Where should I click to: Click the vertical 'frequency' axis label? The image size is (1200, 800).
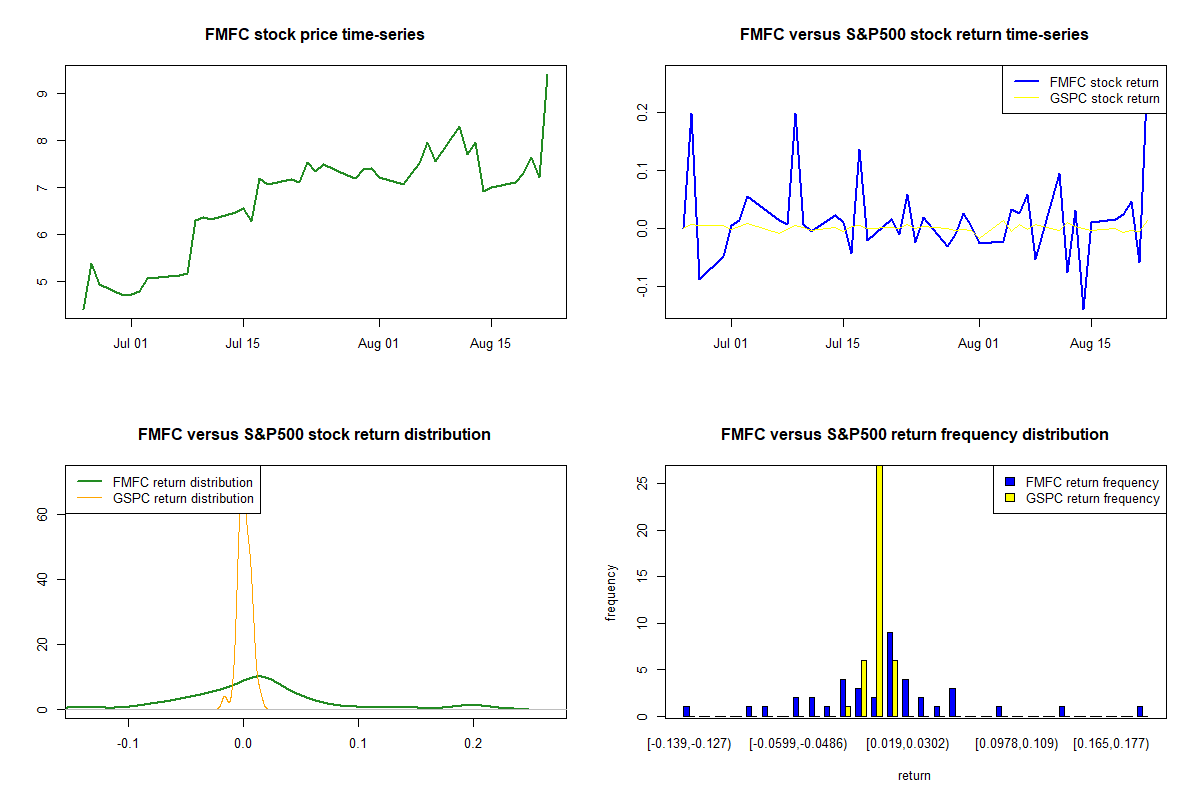click(611, 593)
